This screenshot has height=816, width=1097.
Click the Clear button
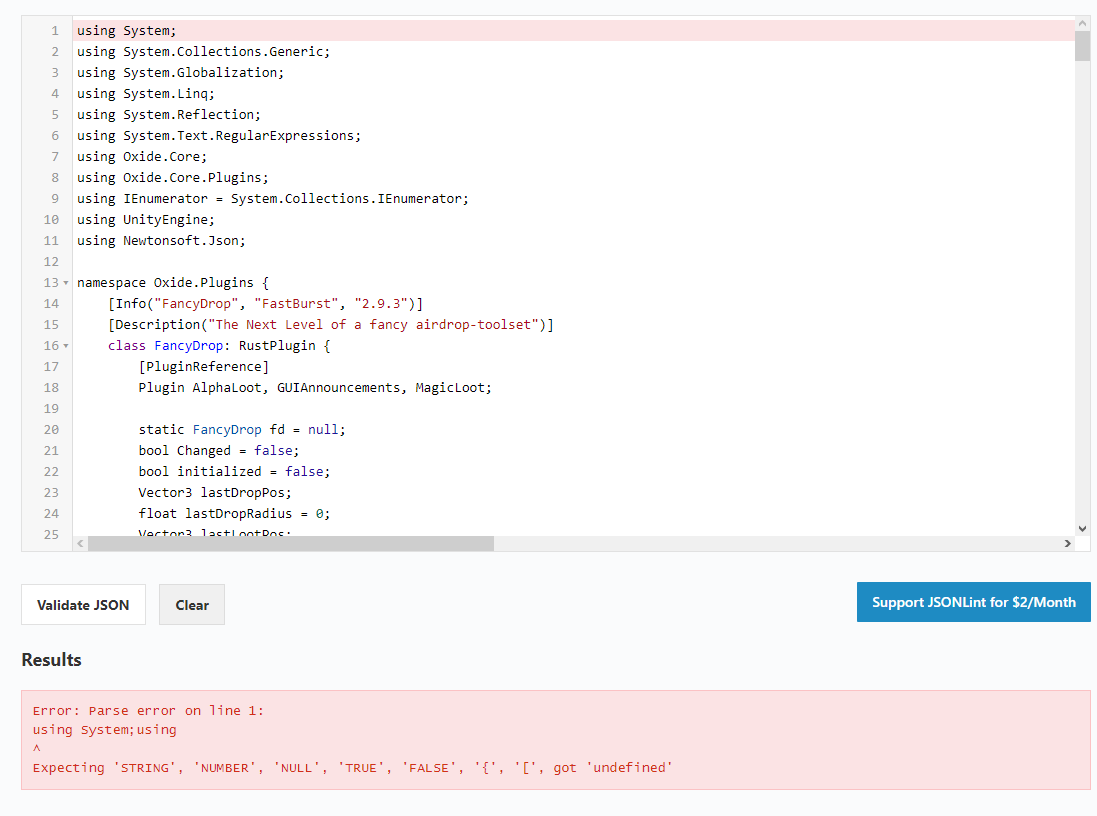pos(192,605)
